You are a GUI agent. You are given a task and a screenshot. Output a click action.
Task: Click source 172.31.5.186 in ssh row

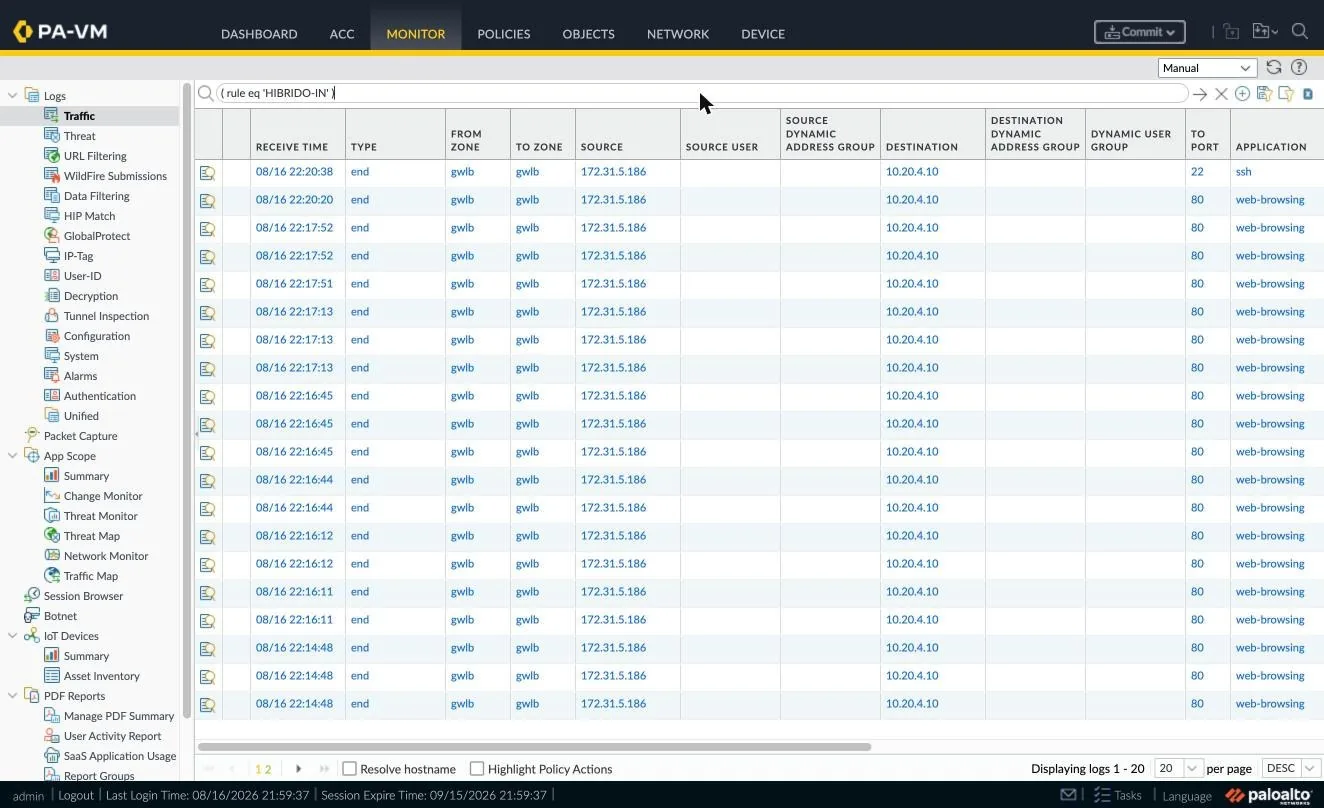pos(613,172)
